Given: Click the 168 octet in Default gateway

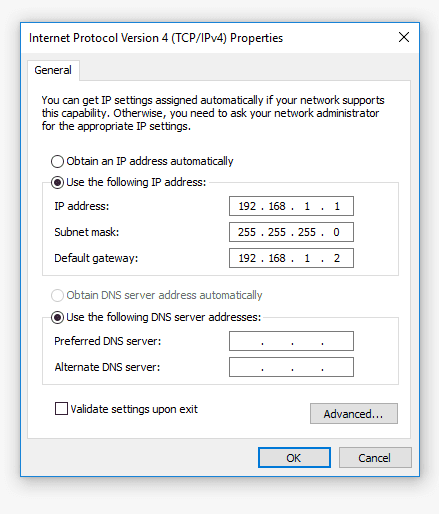Looking at the screenshot, I should tap(277, 258).
